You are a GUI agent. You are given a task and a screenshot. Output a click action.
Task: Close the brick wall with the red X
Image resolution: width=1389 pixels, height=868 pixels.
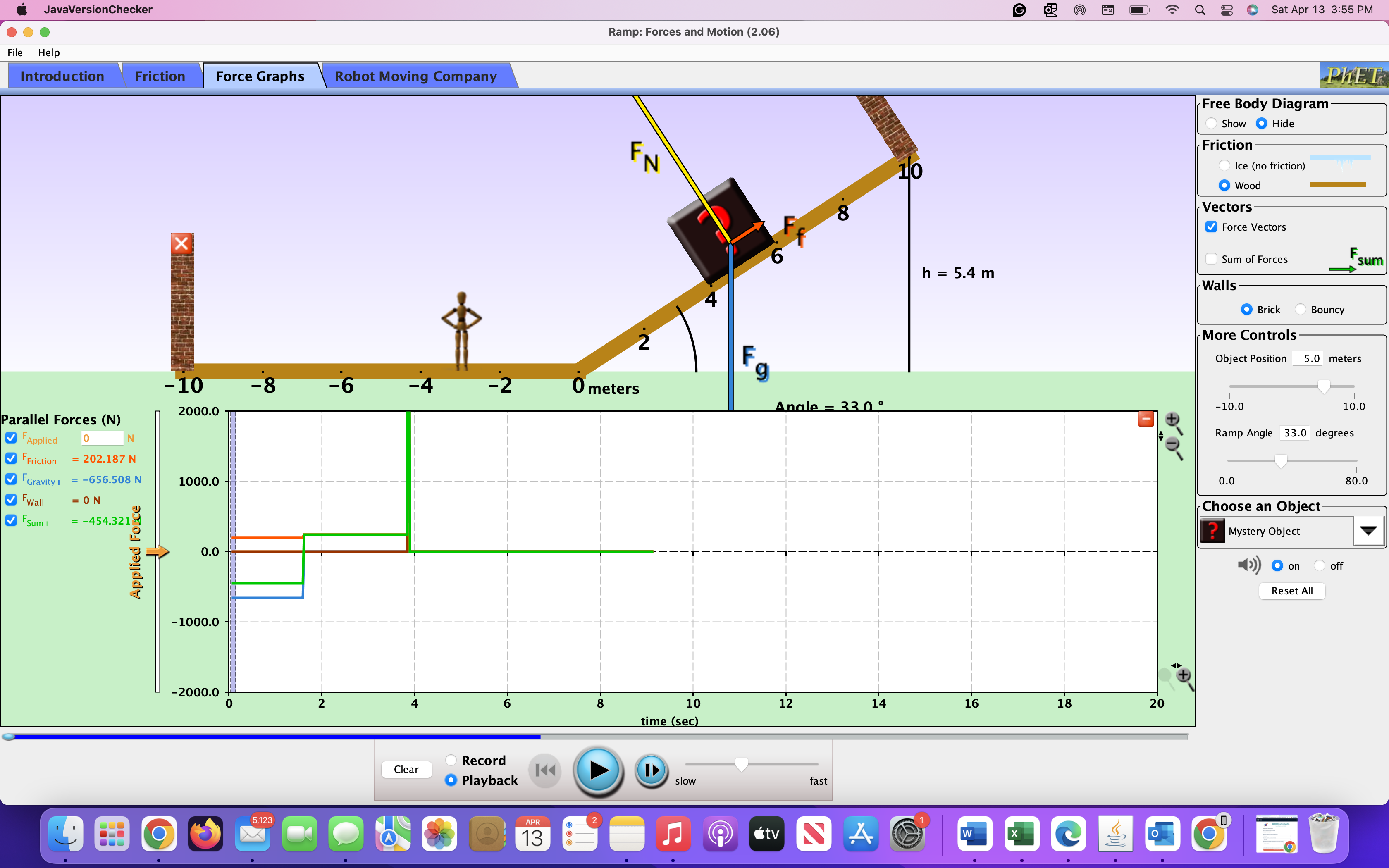pyautogui.click(x=181, y=243)
